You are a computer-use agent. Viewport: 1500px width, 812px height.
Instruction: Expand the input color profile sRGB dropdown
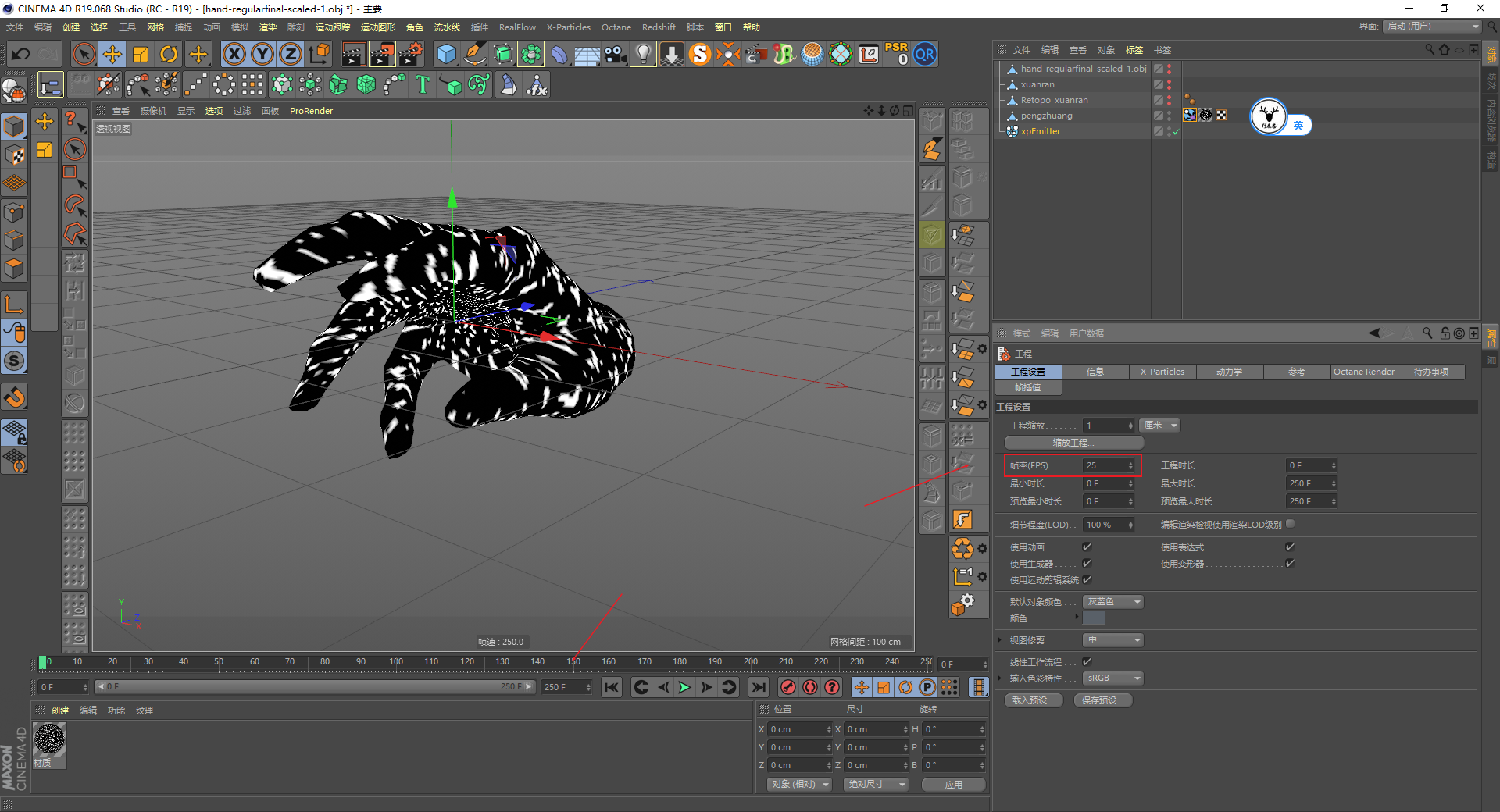click(x=1113, y=678)
